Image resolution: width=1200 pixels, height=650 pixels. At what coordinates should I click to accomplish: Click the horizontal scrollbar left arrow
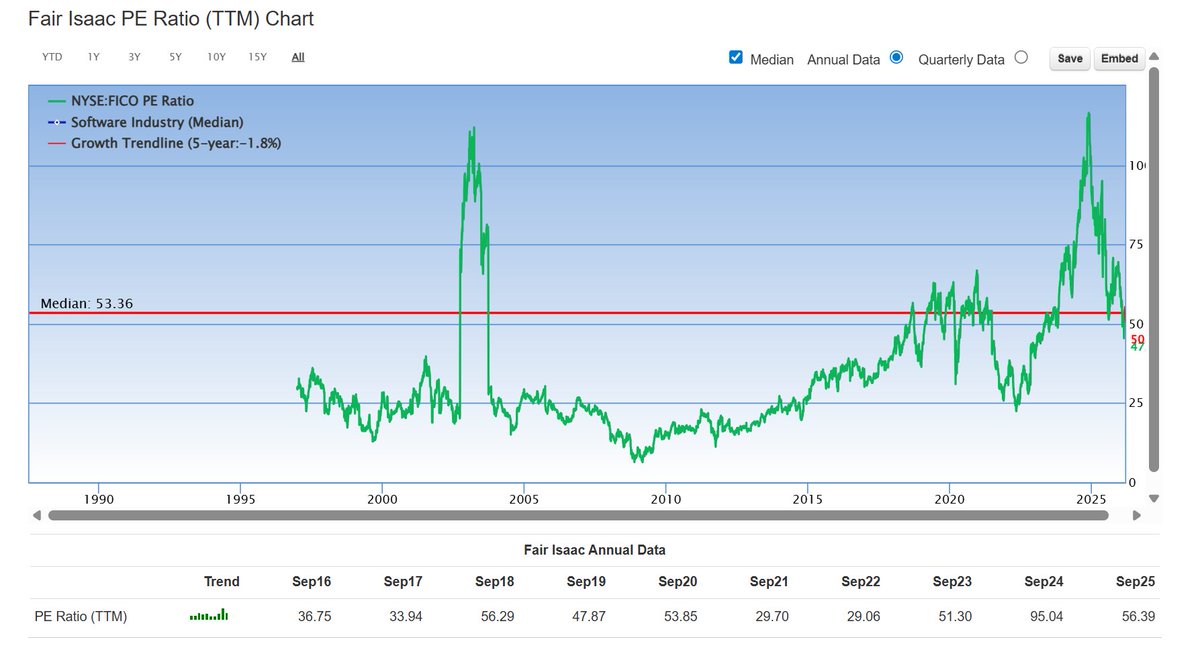point(37,516)
